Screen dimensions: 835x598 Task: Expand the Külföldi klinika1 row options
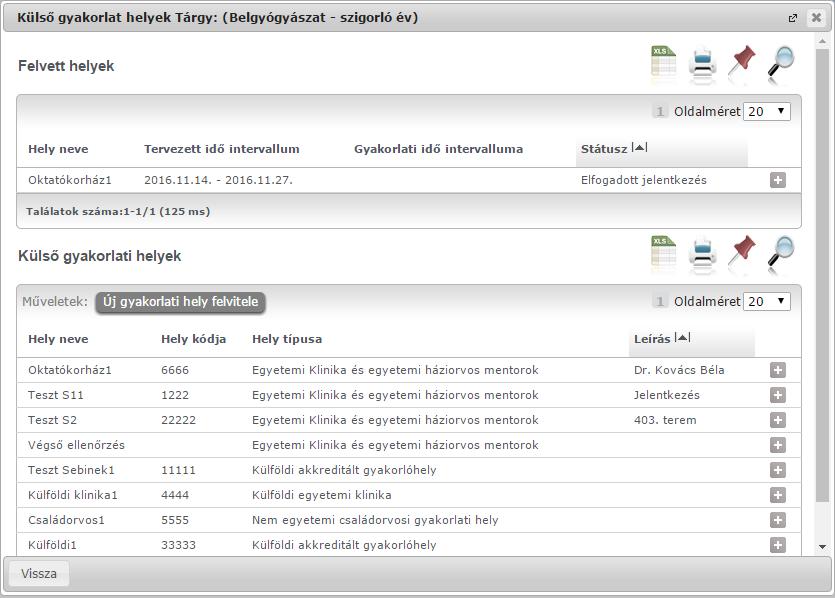tap(777, 495)
